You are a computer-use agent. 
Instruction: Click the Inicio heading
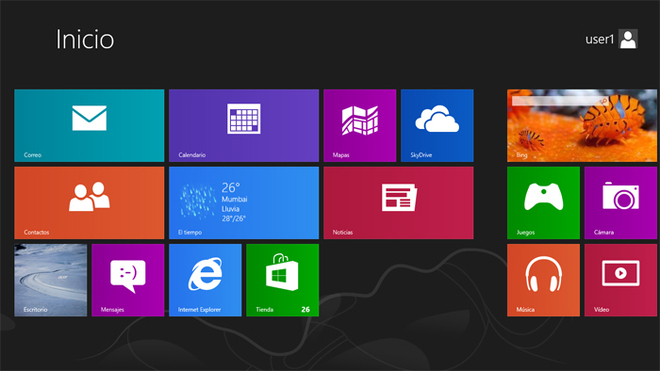pyautogui.click(x=85, y=39)
